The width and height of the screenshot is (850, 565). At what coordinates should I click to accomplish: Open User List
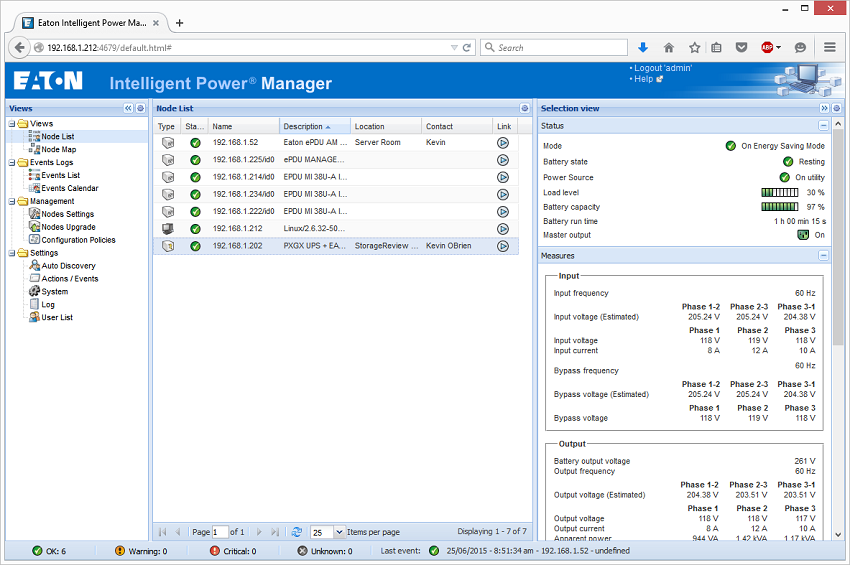(57, 318)
